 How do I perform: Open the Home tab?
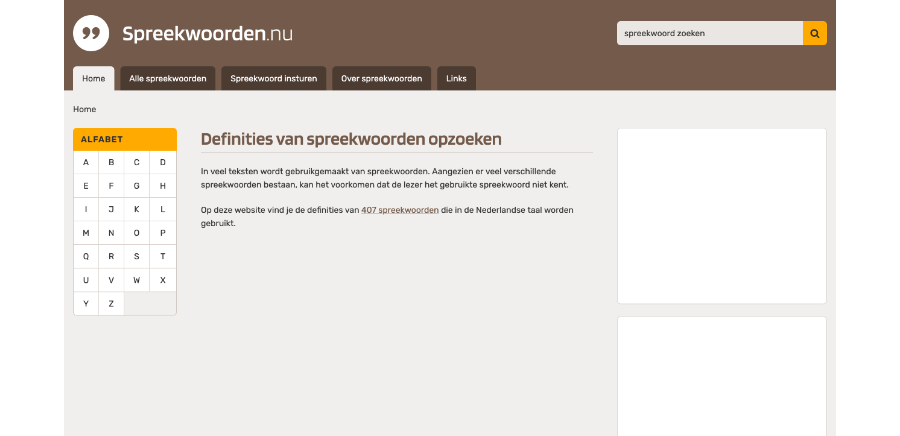pyautogui.click(x=94, y=79)
